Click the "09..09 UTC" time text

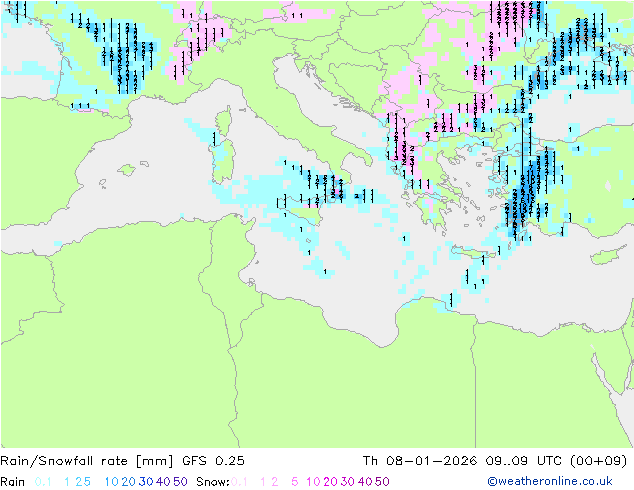pos(523,461)
